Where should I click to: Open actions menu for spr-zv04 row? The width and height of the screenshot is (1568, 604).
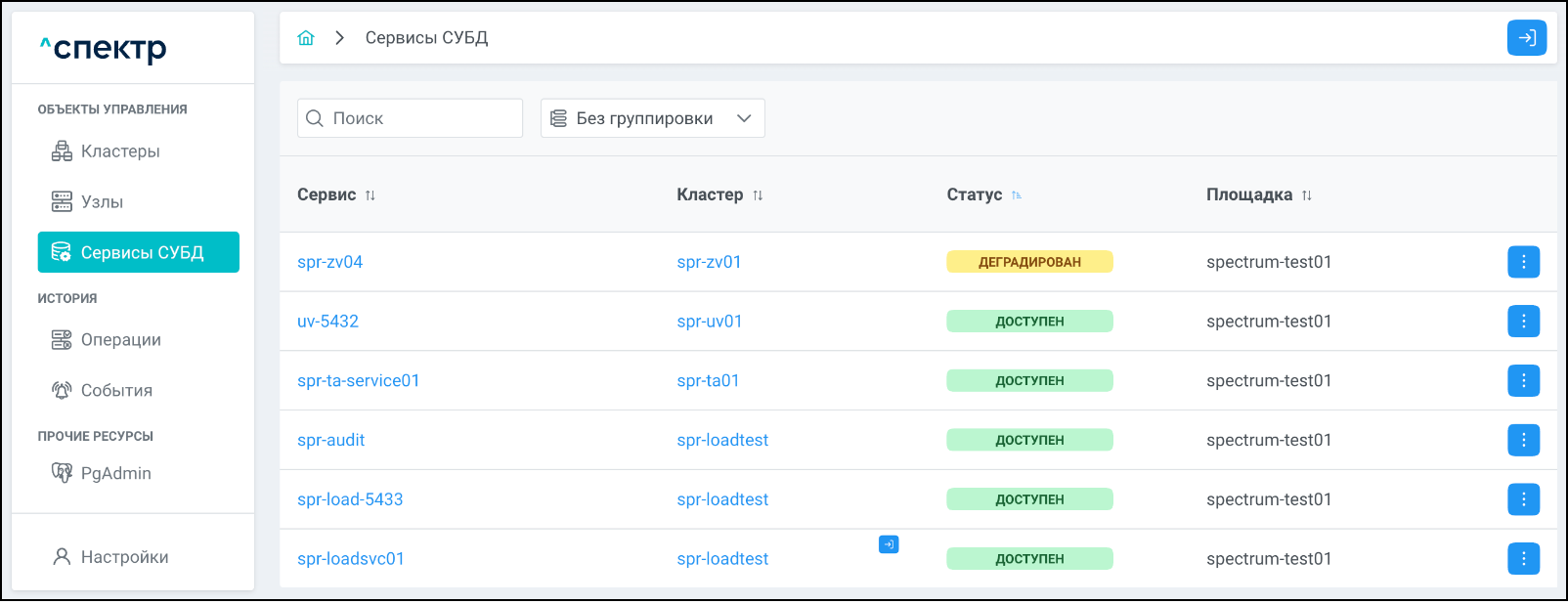(x=1523, y=262)
